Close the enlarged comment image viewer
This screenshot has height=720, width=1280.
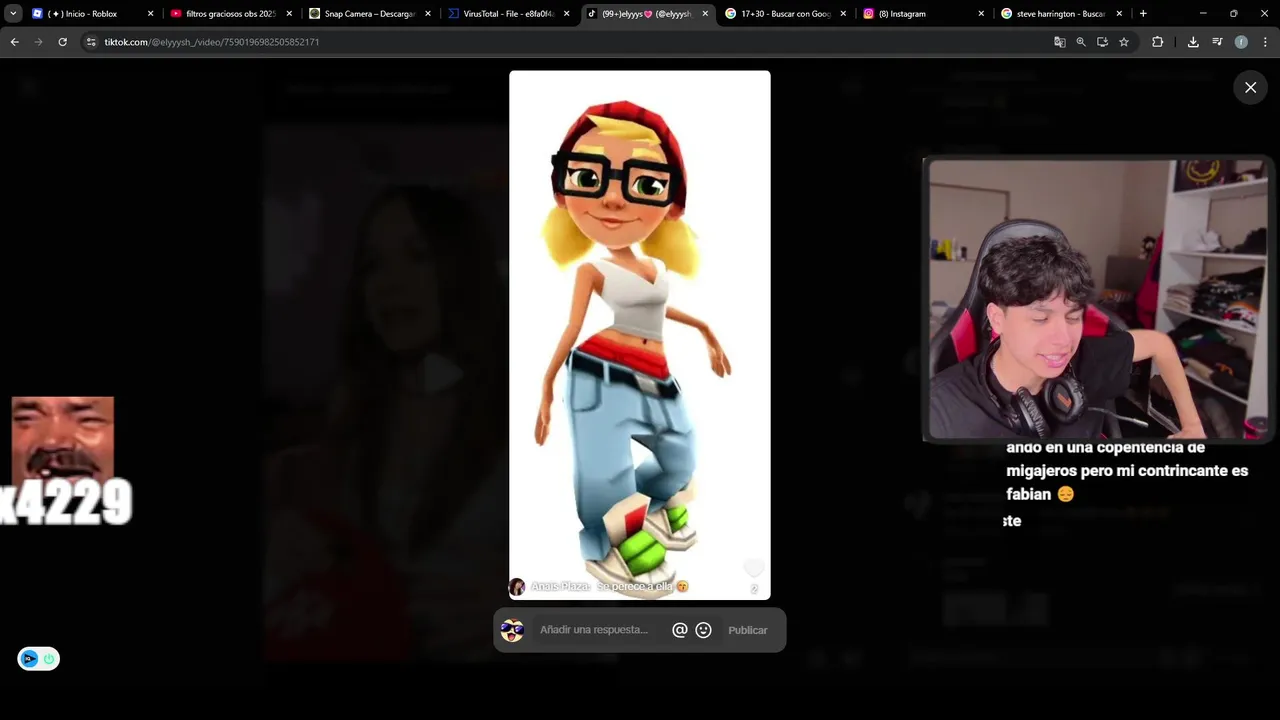pos(1250,88)
